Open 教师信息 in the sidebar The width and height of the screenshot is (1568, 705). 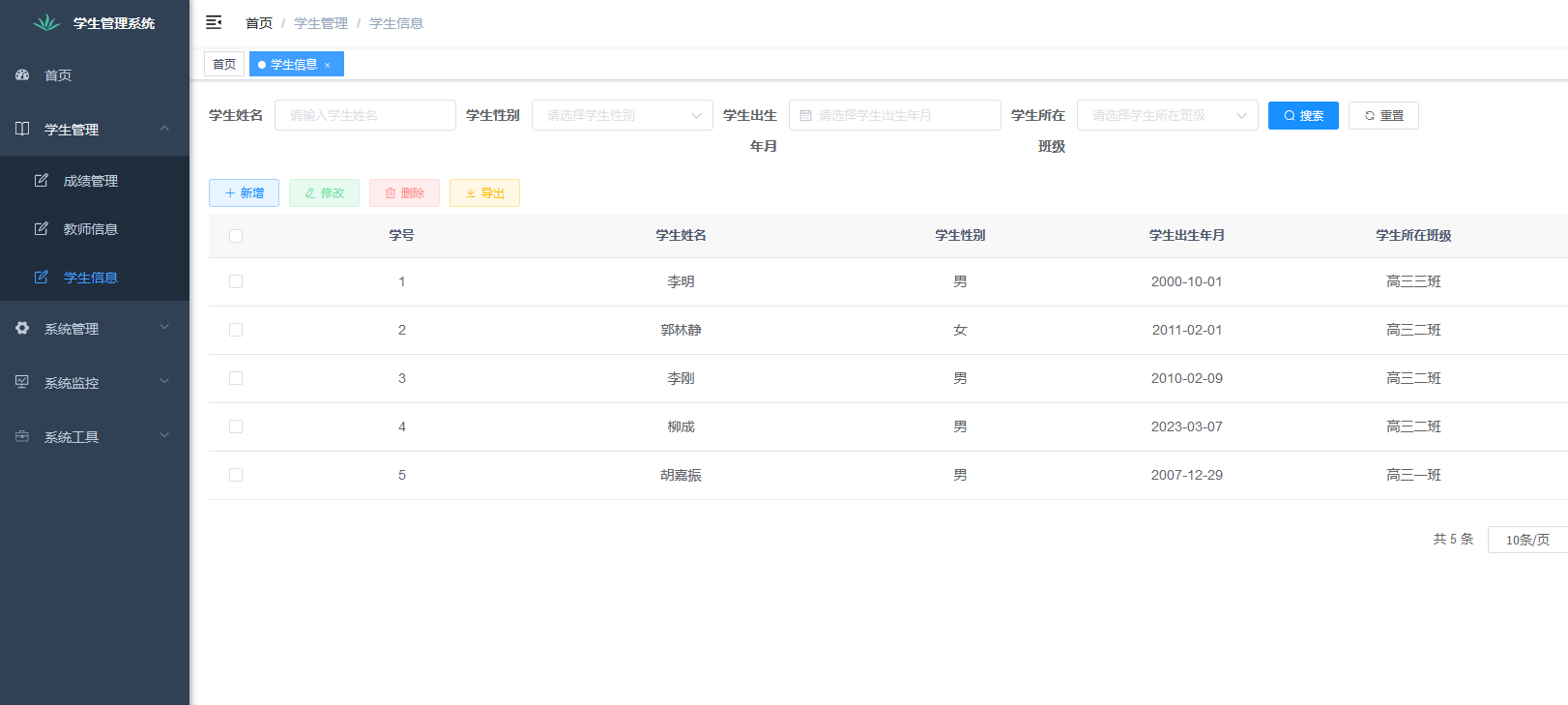[x=95, y=228]
